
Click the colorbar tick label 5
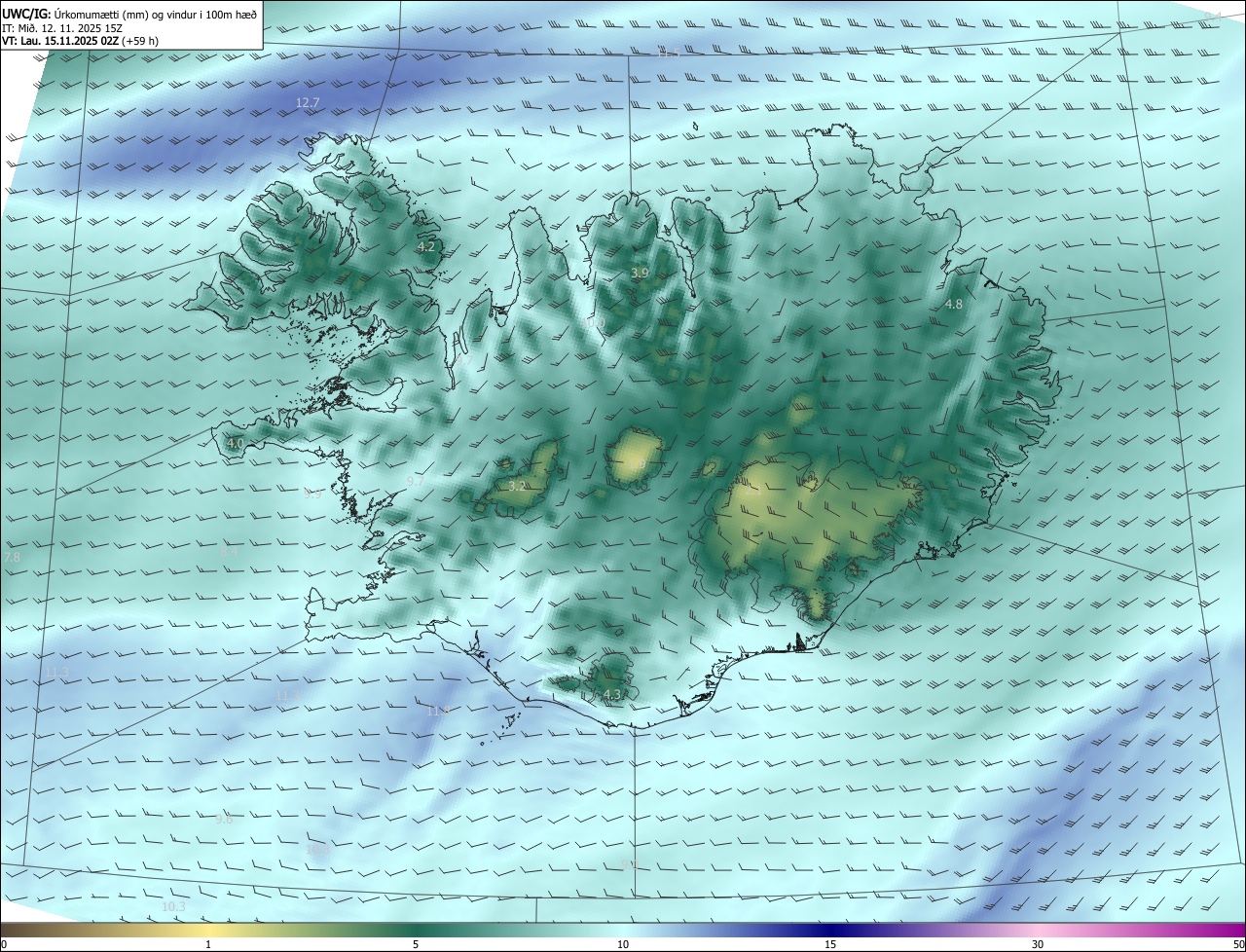tap(416, 944)
